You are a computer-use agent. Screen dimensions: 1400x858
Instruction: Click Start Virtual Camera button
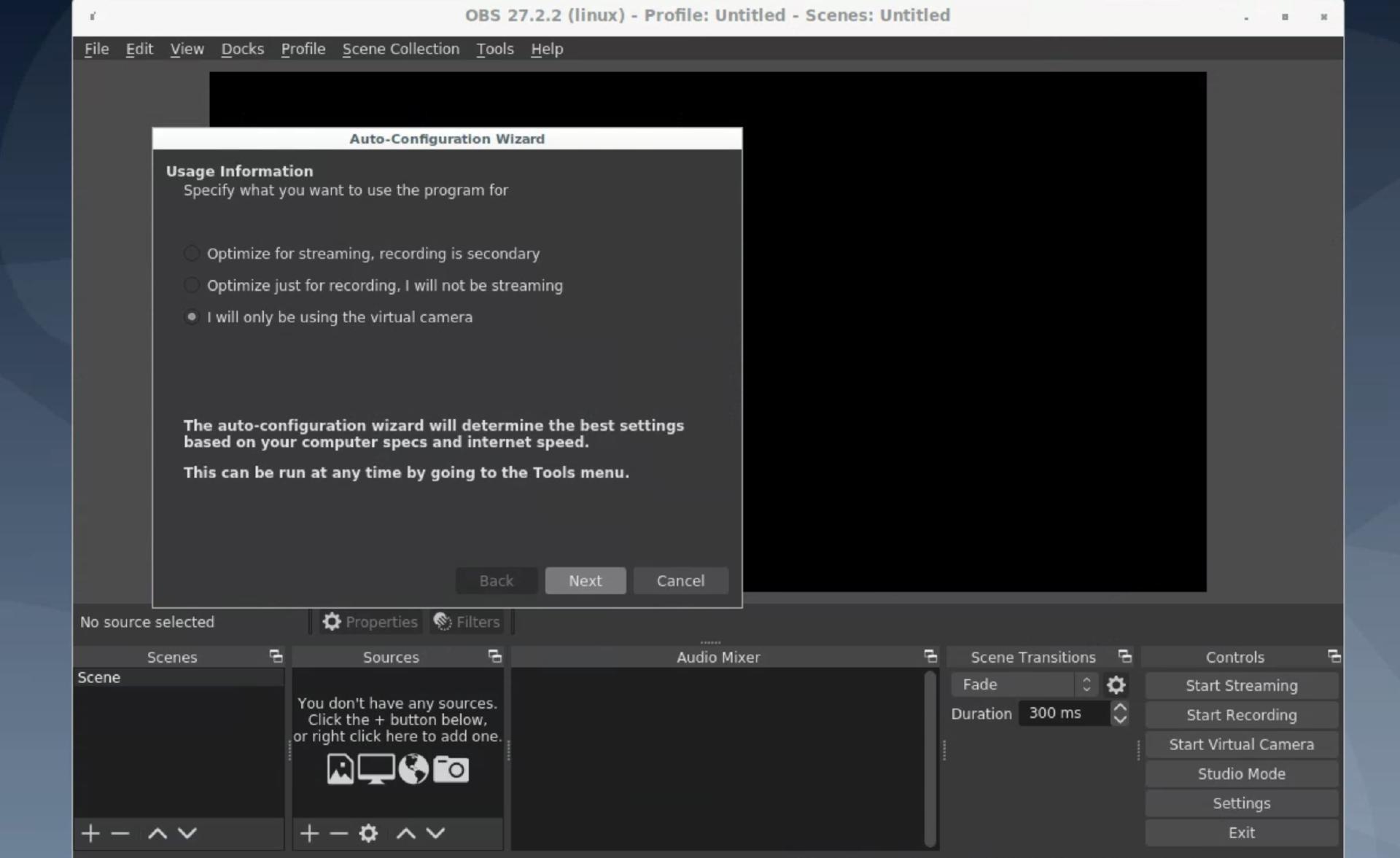1241,744
